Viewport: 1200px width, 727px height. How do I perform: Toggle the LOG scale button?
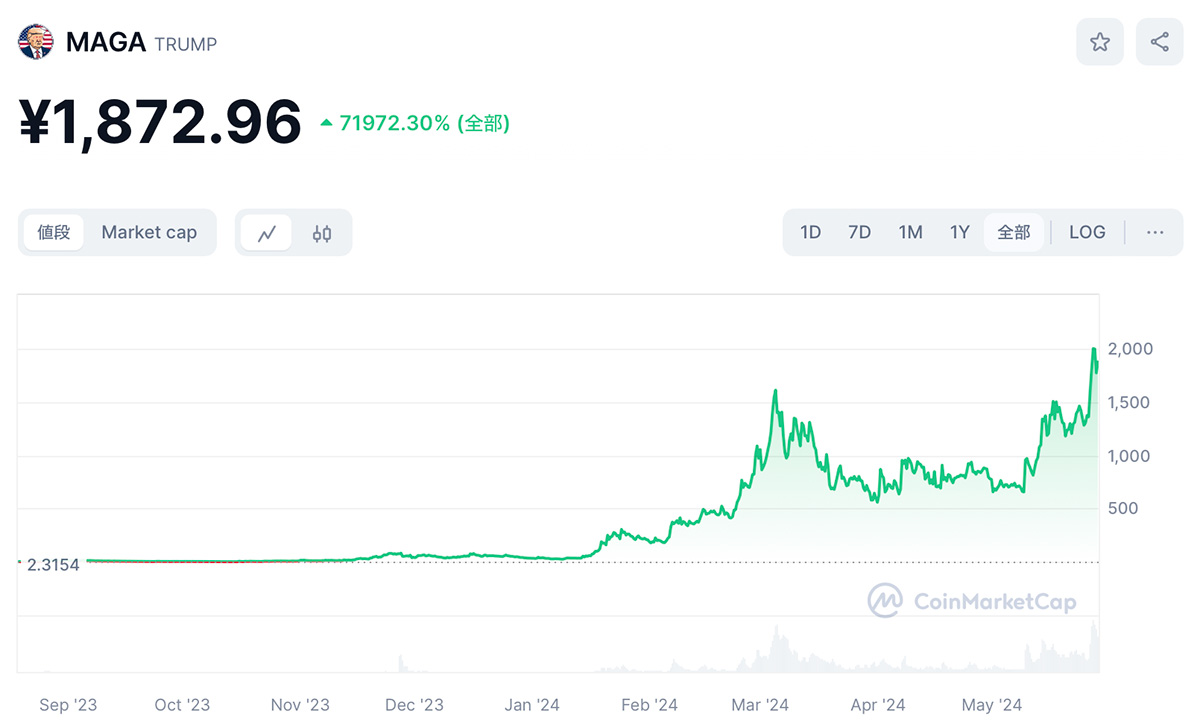[1087, 232]
